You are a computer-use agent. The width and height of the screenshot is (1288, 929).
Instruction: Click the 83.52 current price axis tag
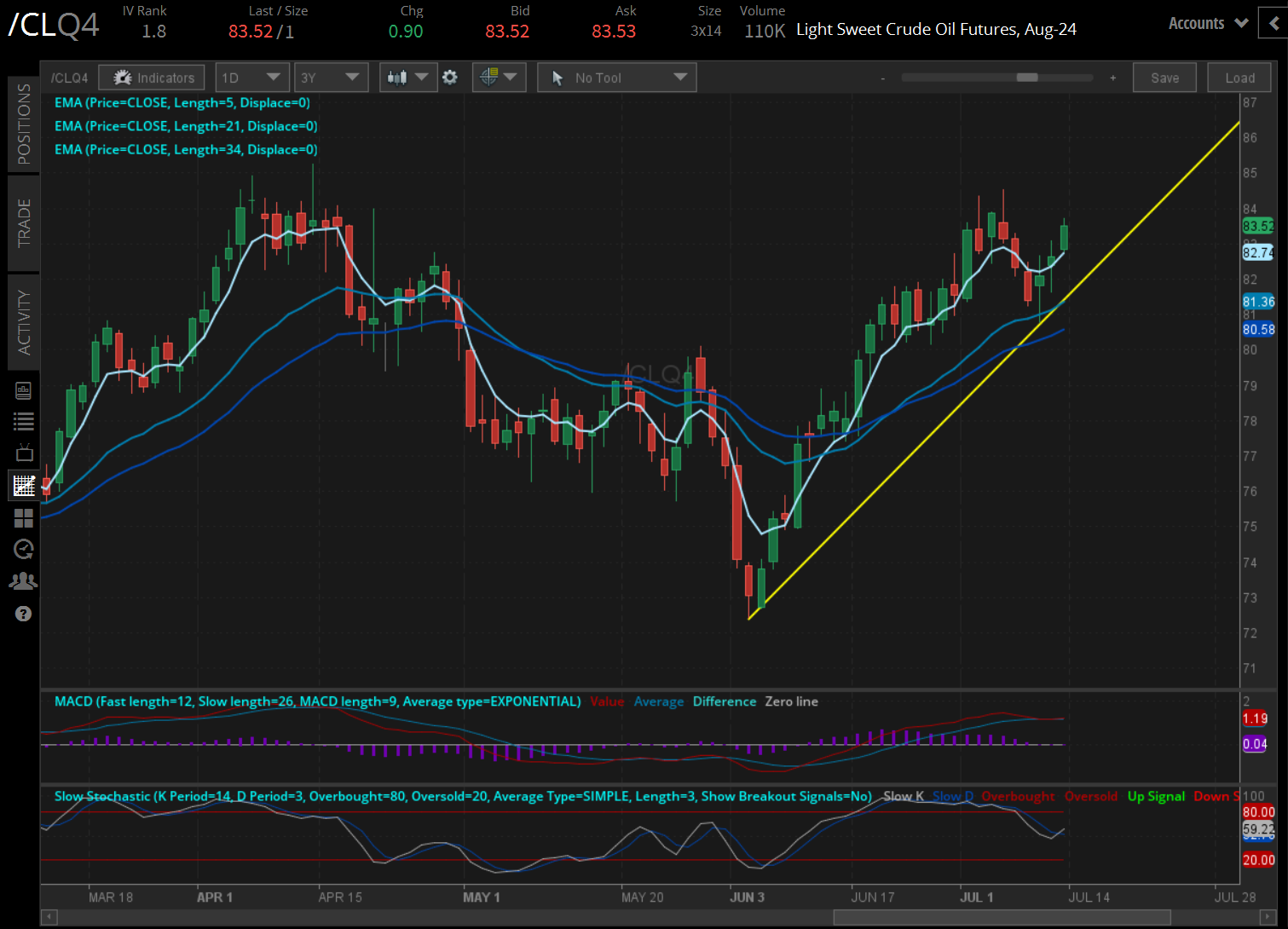[1258, 226]
